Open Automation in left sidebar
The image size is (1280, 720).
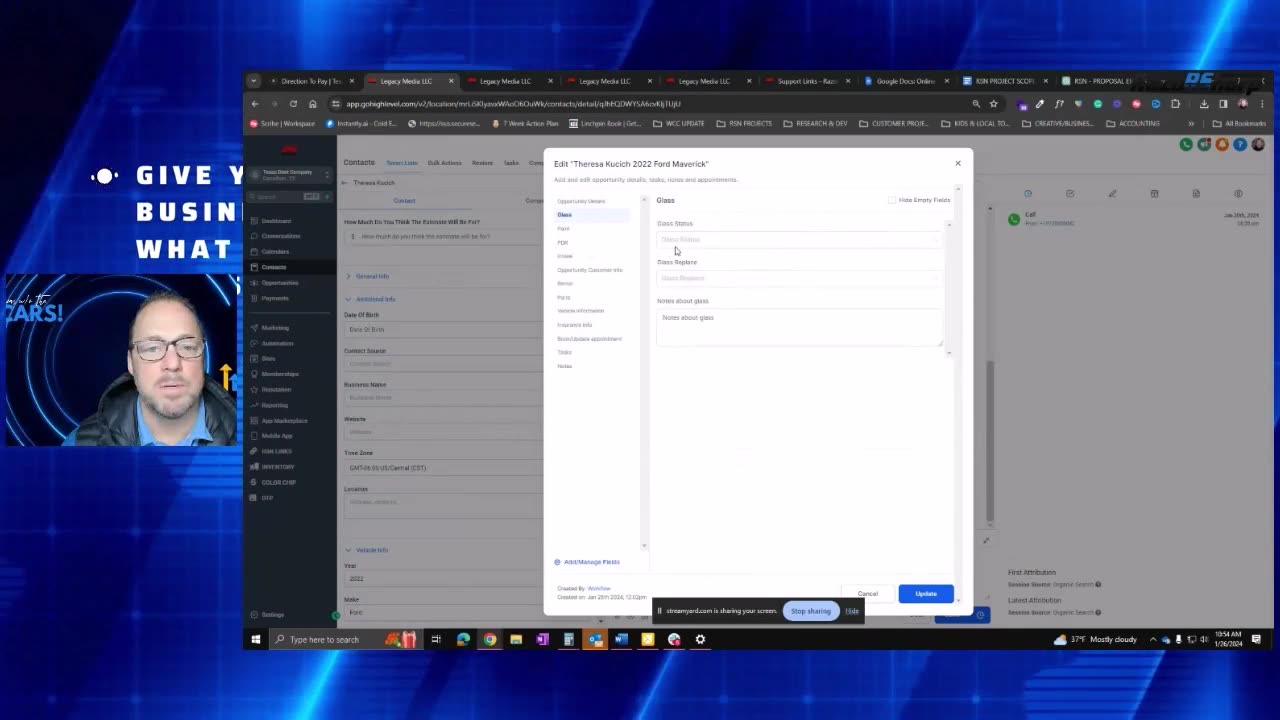(x=277, y=343)
